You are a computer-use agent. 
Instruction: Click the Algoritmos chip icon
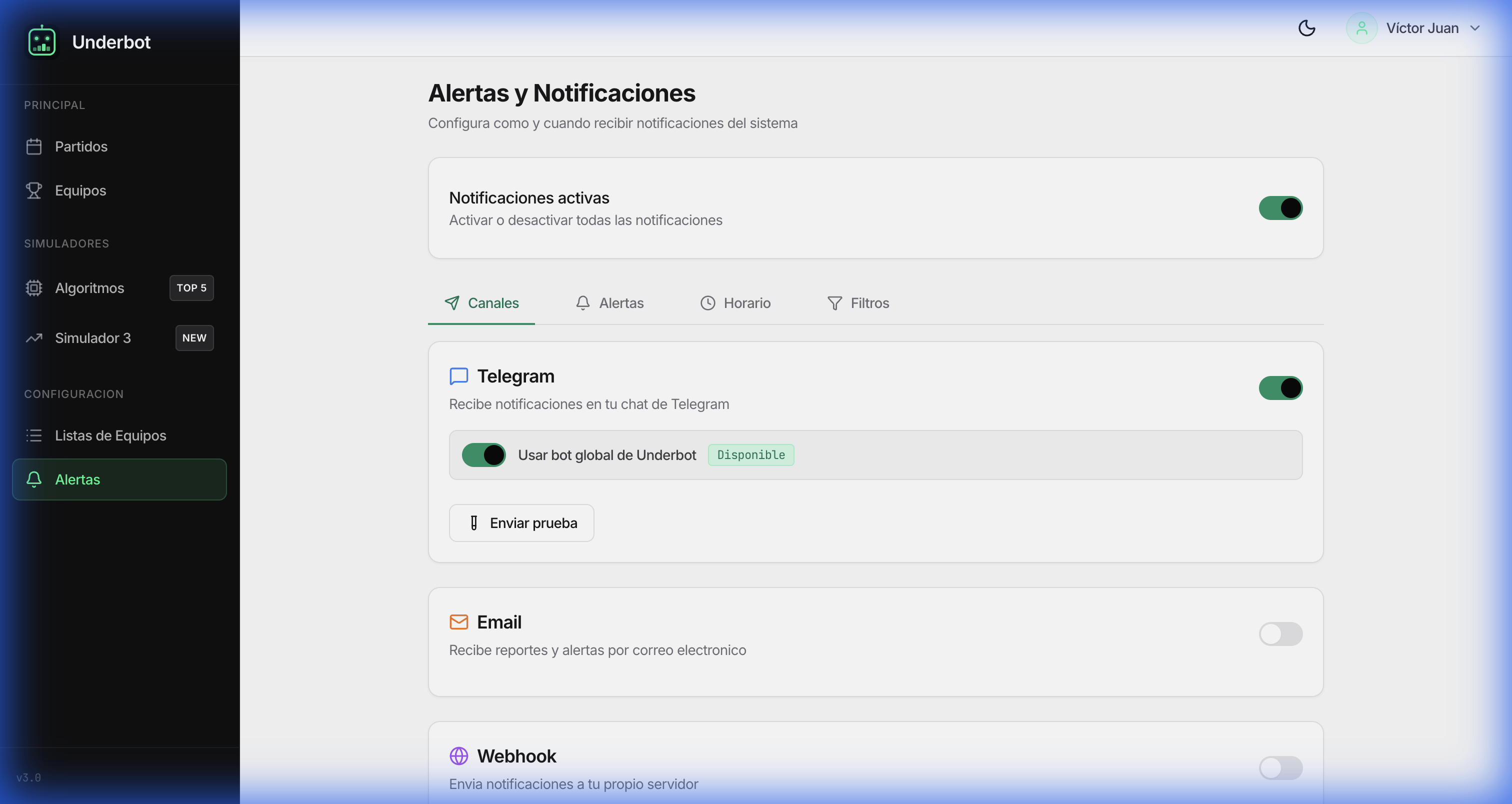pyautogui.click(x=34, y=287)
